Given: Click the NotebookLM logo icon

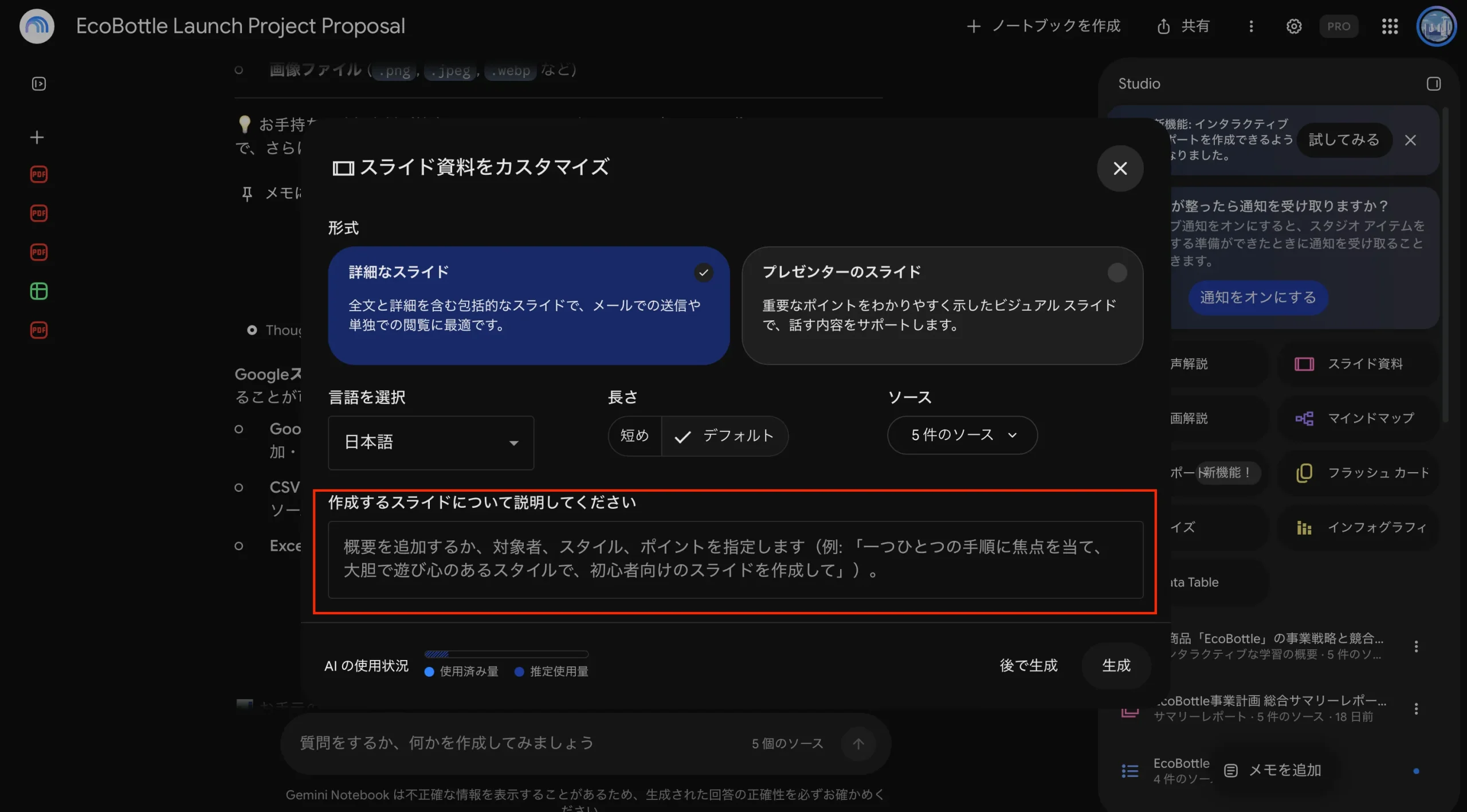Looking at the screenshot, I should 37,26.
